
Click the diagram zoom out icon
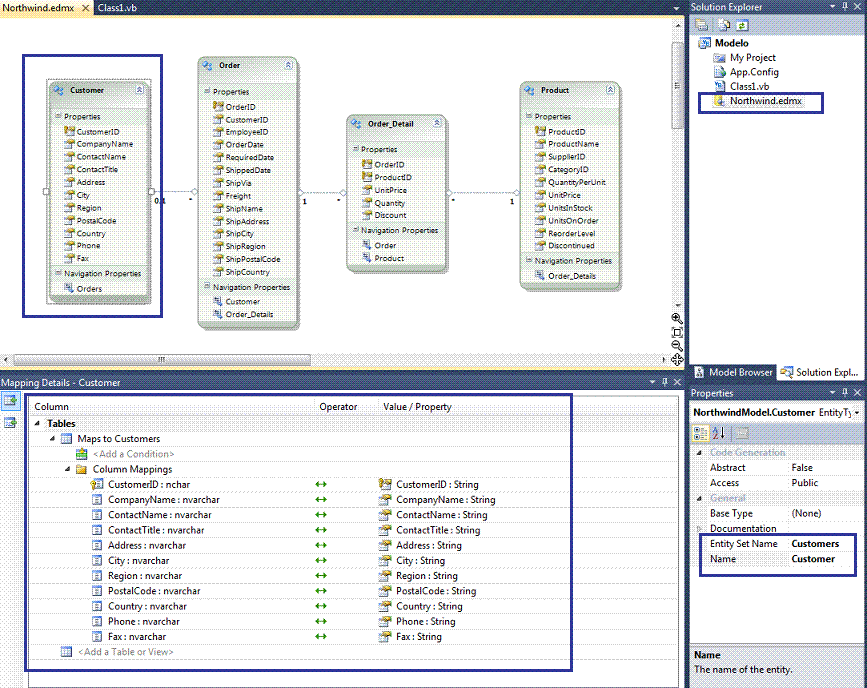click(676, 346)
